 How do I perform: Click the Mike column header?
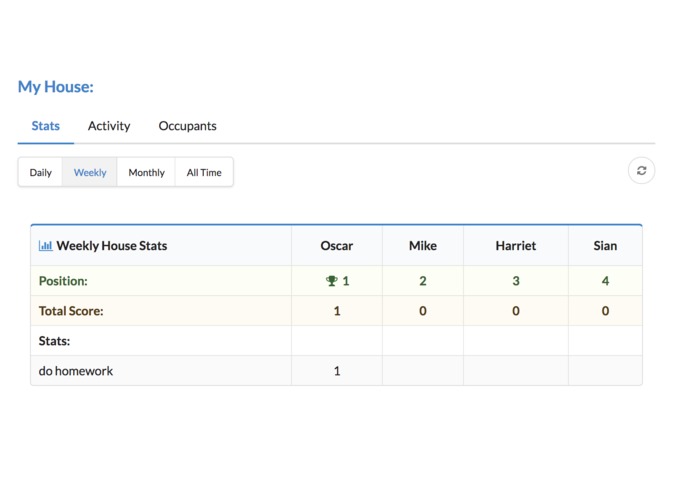click(x=423, y=245)
